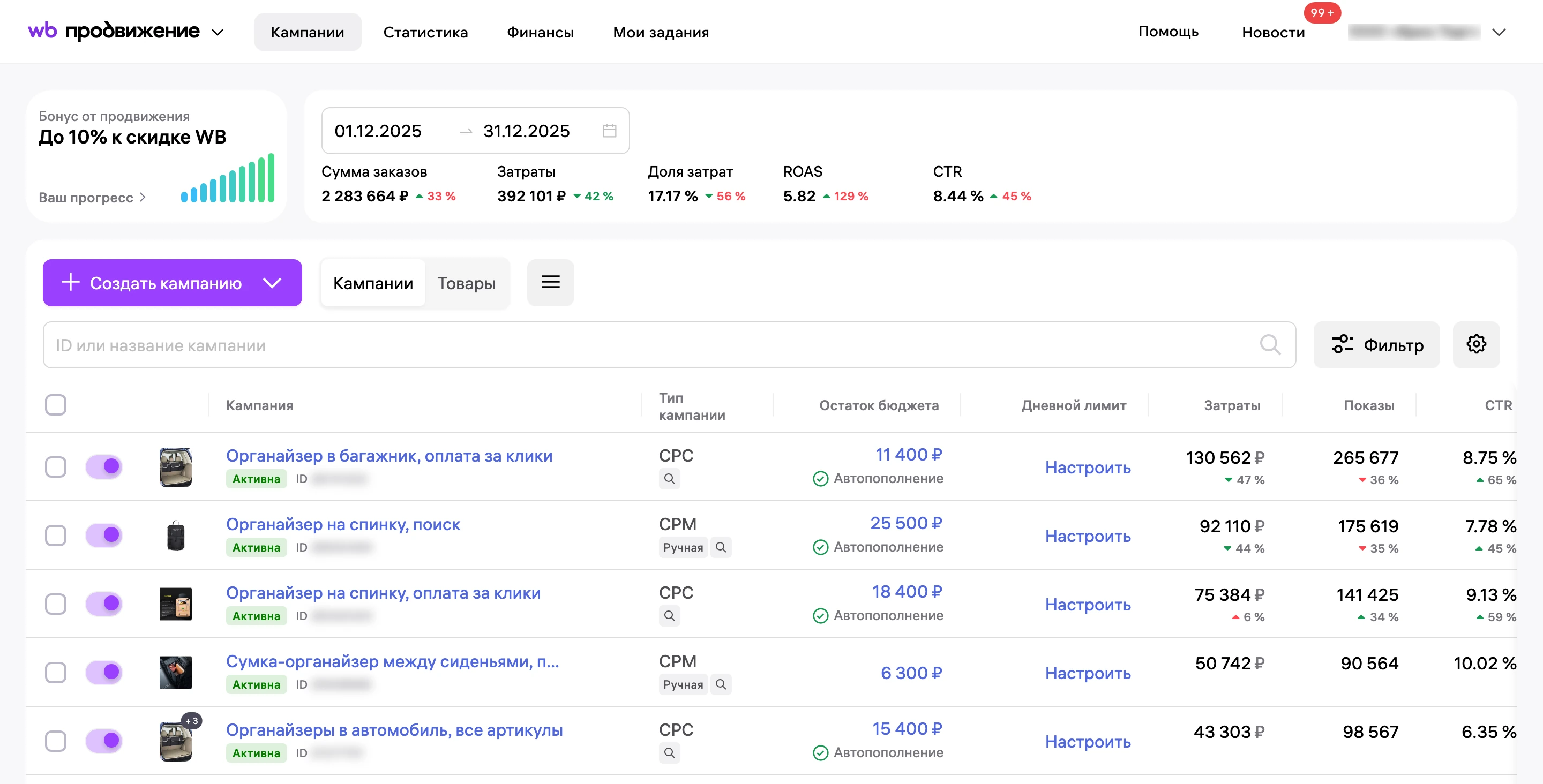Disable toggle for Органайзер в багажник campaign

coord(103,466)
